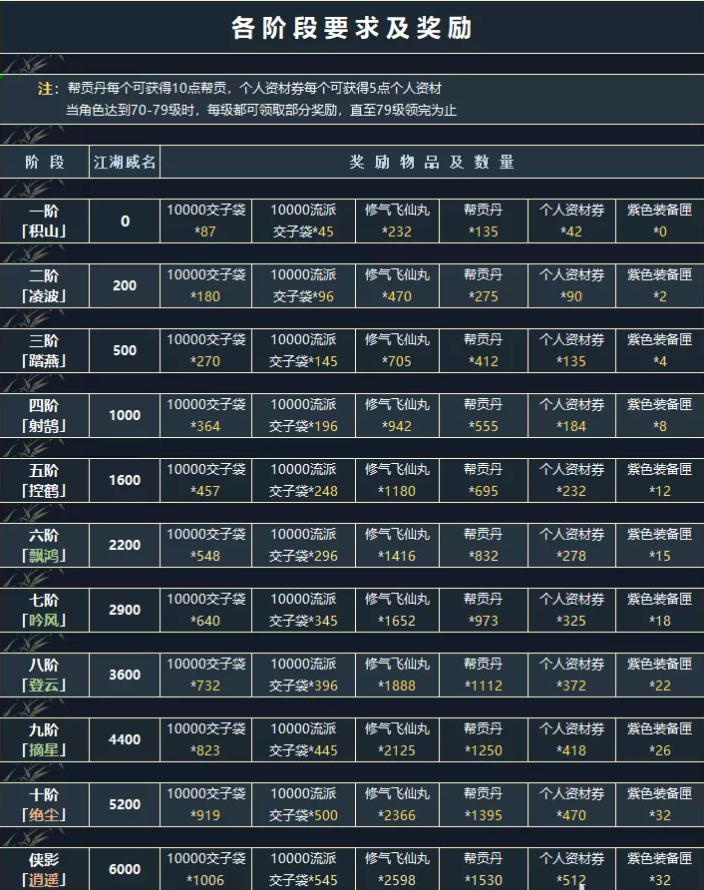Image resolution: width=704 pixels, height=890 pixels.
Task: Click the 10000交子袋 *1006 cell
Action: coord(206,869)
